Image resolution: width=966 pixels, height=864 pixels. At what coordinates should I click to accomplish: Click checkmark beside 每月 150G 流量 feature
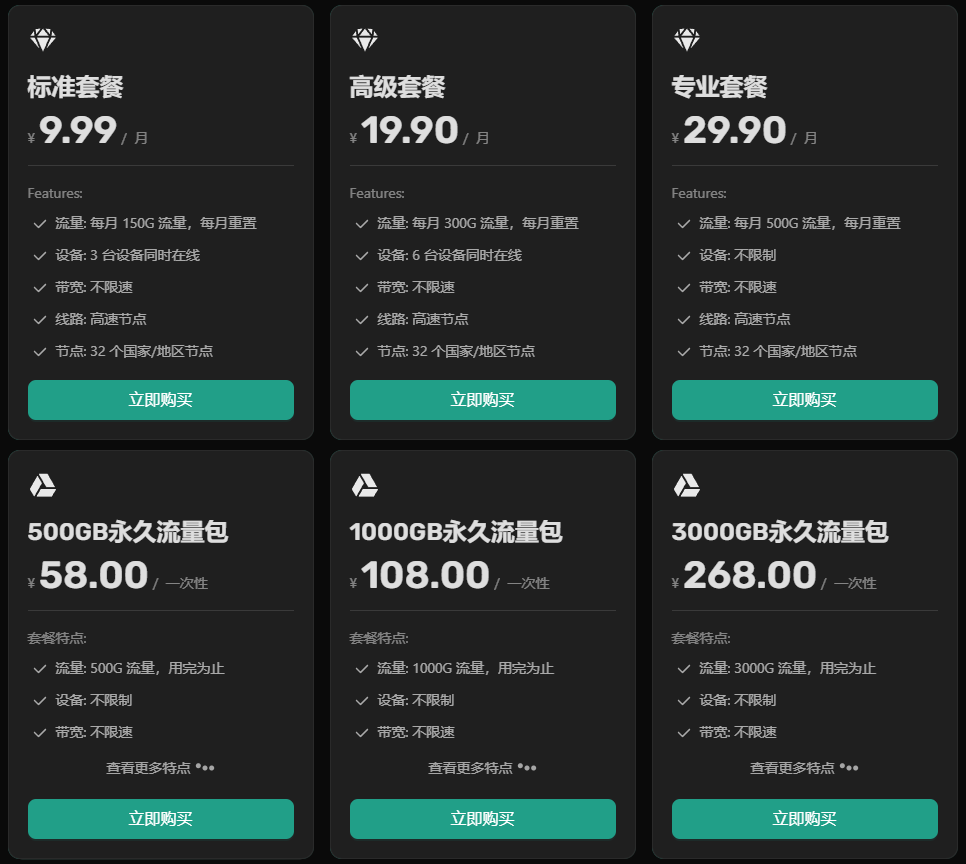point(40,224)
